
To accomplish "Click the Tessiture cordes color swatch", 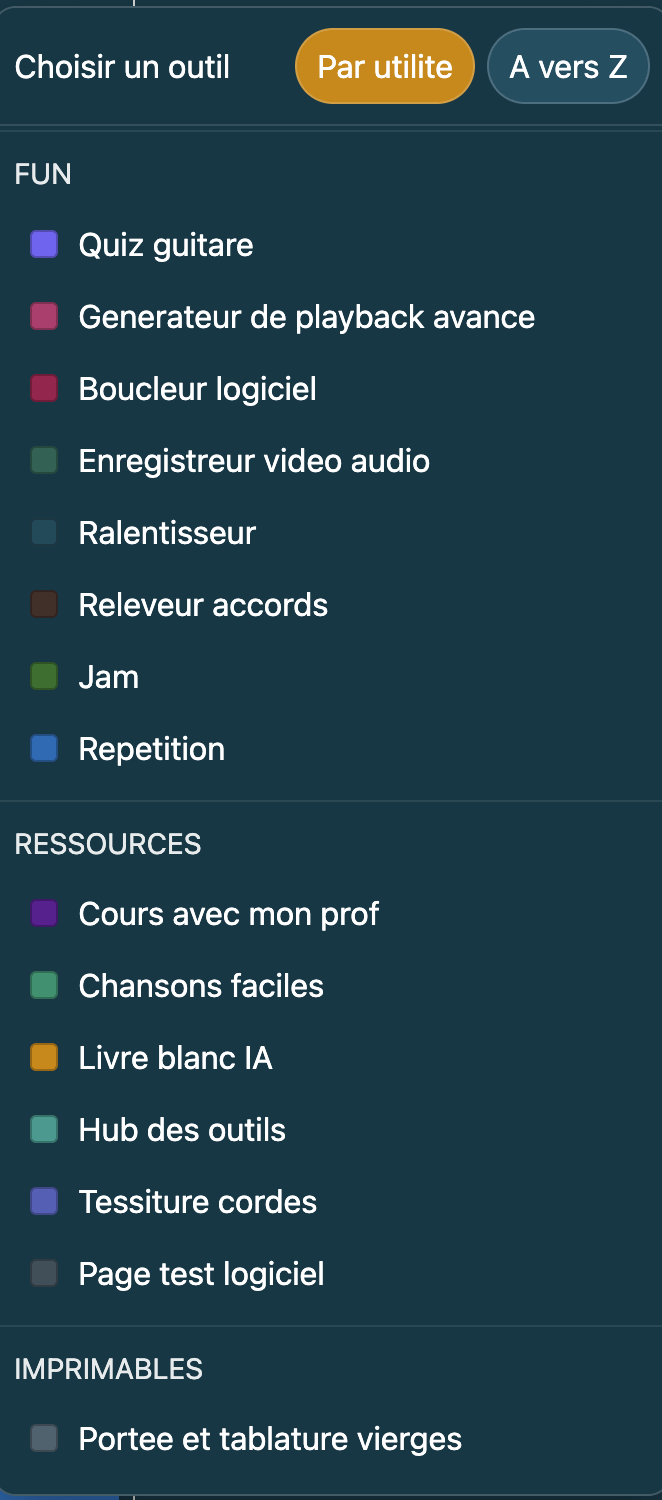I will point(44,1201).
